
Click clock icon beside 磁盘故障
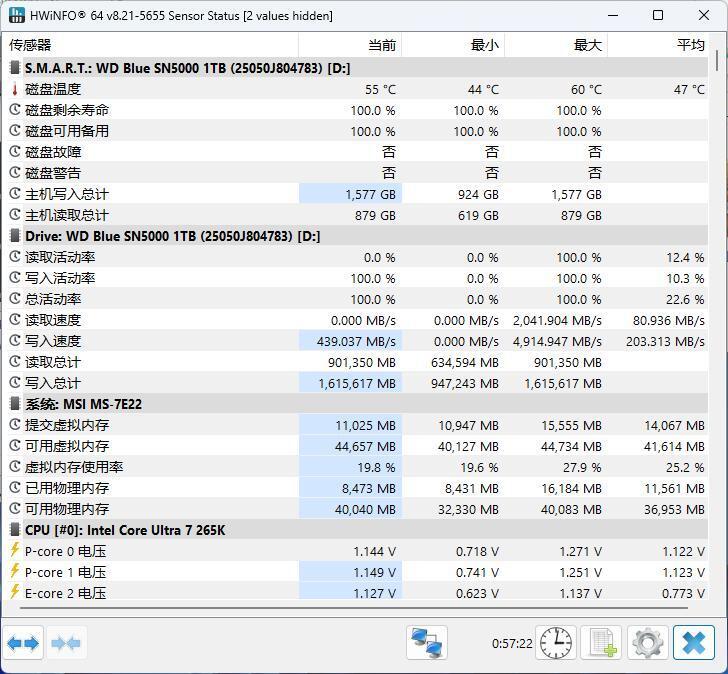pos(15,152)
